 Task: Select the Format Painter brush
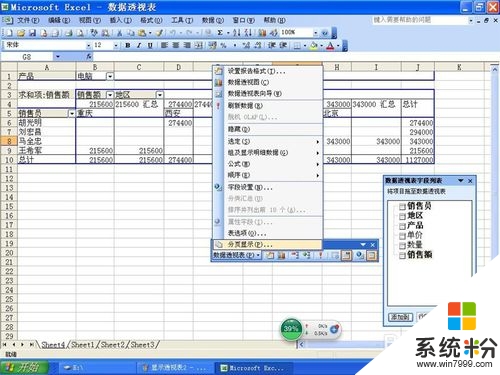point(160,33)
